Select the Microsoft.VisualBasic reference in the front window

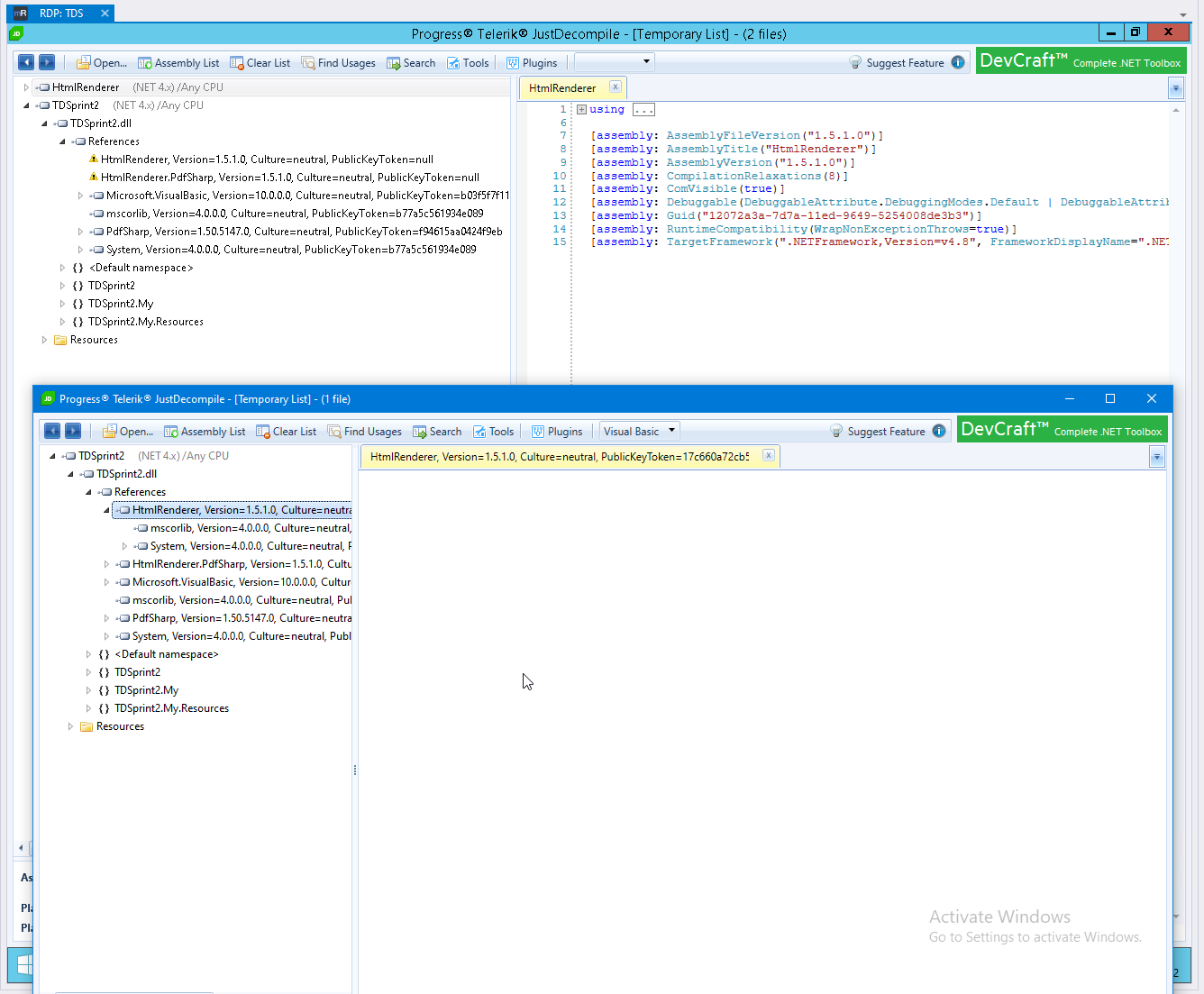234,582
